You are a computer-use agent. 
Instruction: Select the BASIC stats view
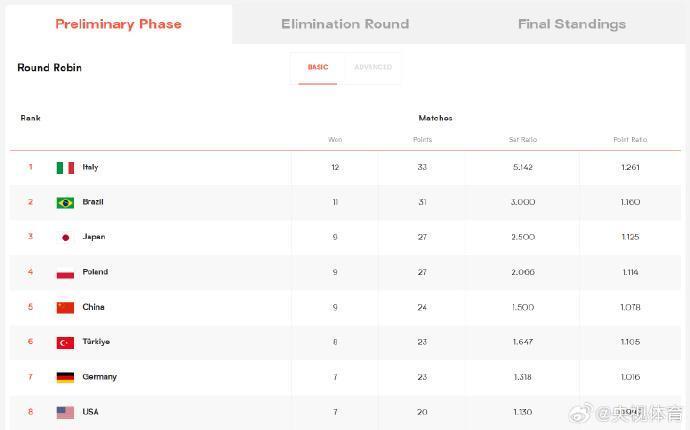pos(318,68)
